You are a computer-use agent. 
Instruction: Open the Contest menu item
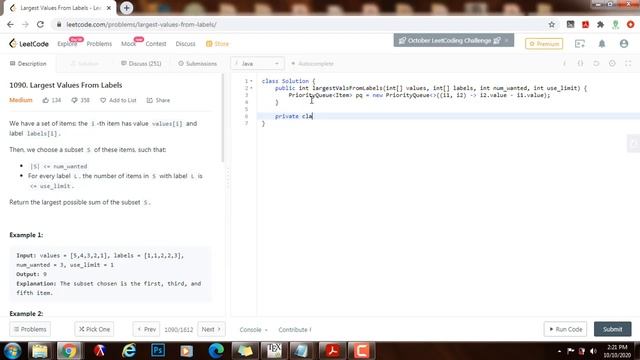156,44
